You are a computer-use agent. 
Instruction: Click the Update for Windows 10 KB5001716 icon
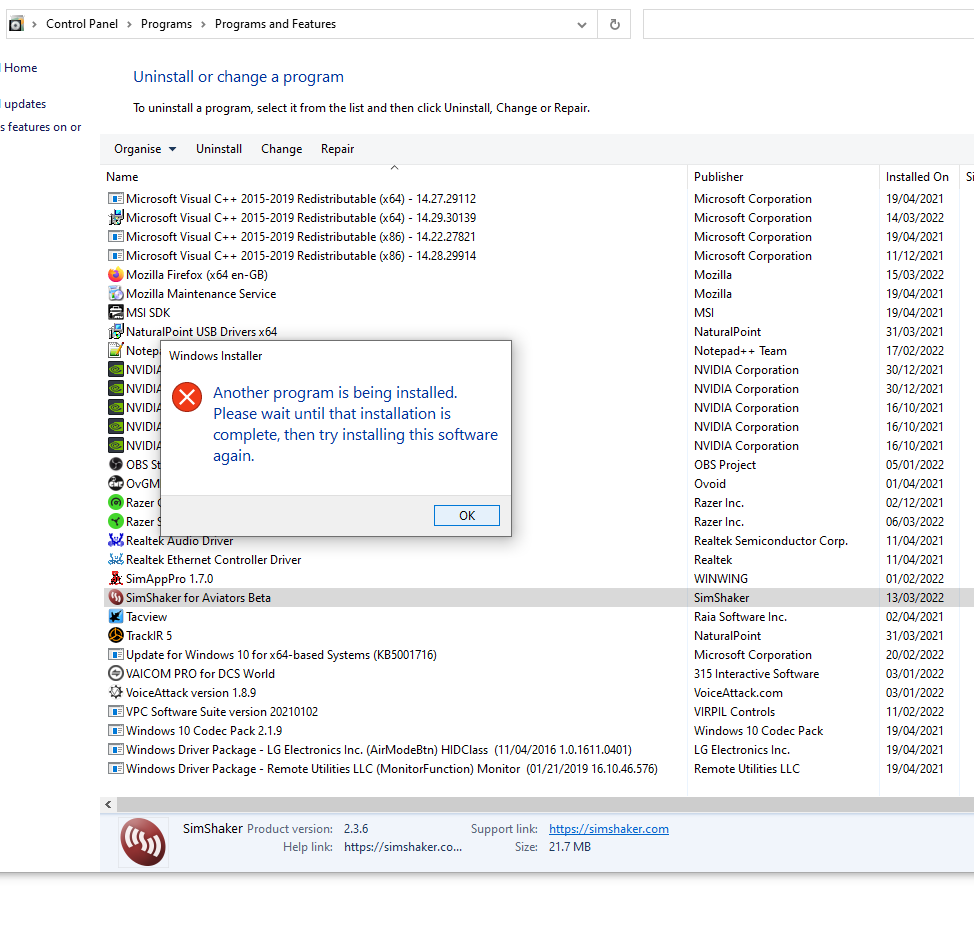(116, 655)
